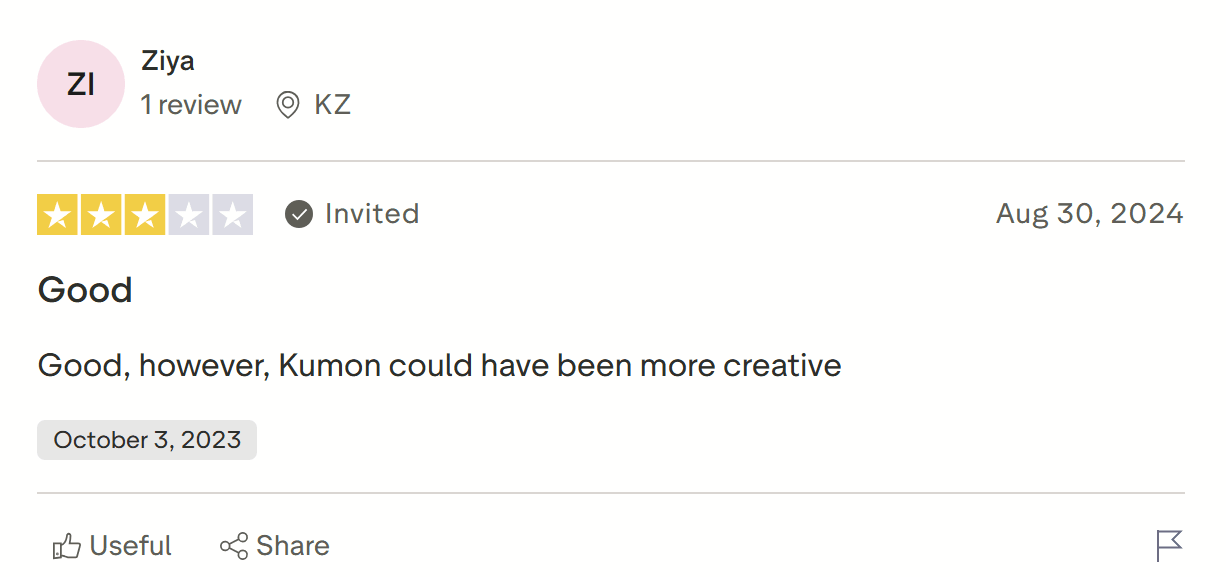Click the Share review button

[275, 546]
